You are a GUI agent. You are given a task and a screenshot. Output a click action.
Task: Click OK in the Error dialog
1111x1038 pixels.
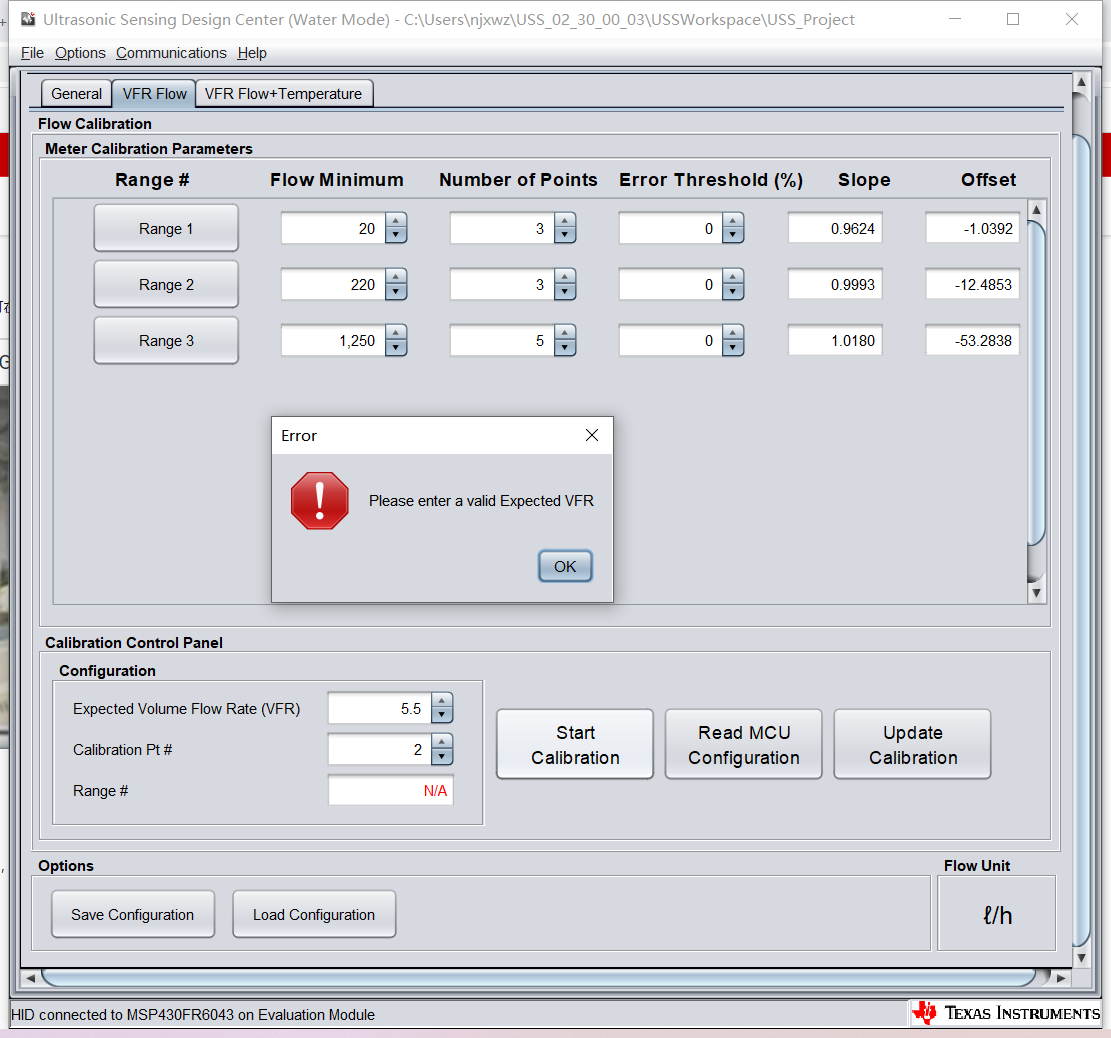click(565, 566)
